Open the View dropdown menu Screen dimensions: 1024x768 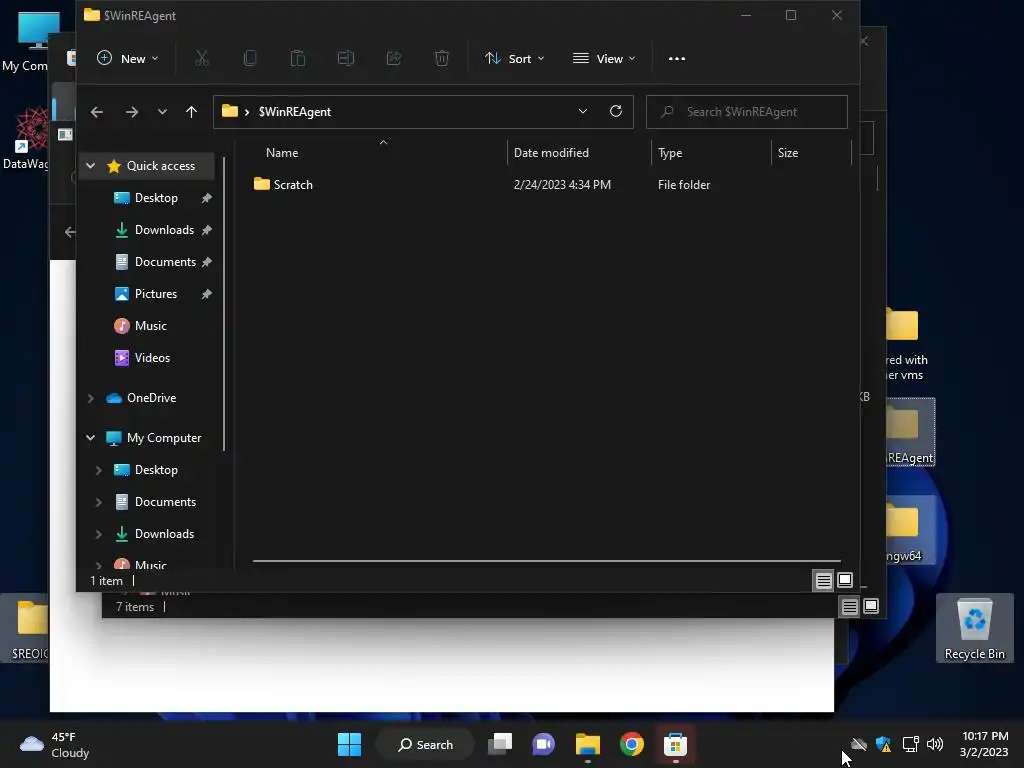click(604, 59)
